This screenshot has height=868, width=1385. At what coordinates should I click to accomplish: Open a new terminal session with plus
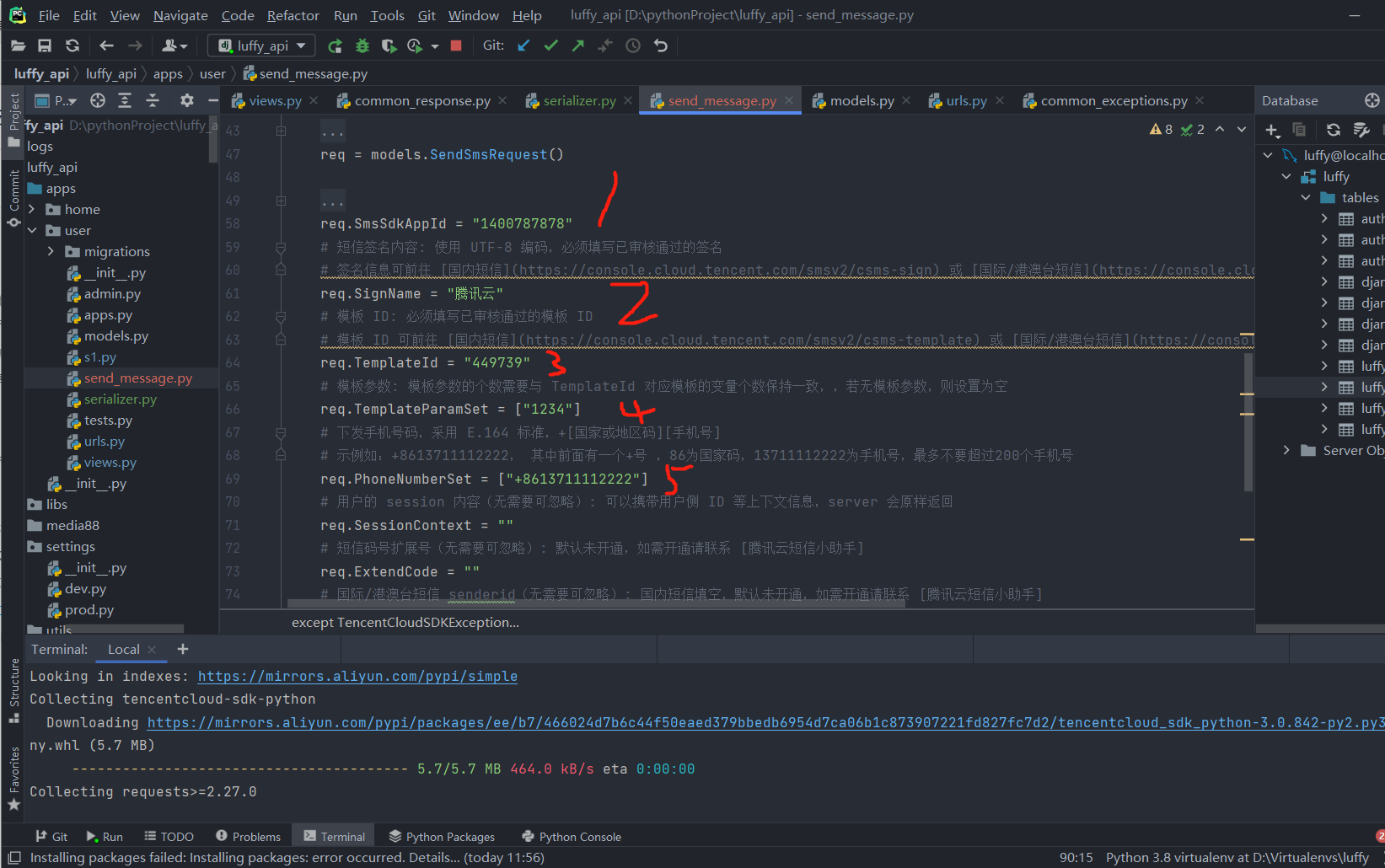(183, 649)
